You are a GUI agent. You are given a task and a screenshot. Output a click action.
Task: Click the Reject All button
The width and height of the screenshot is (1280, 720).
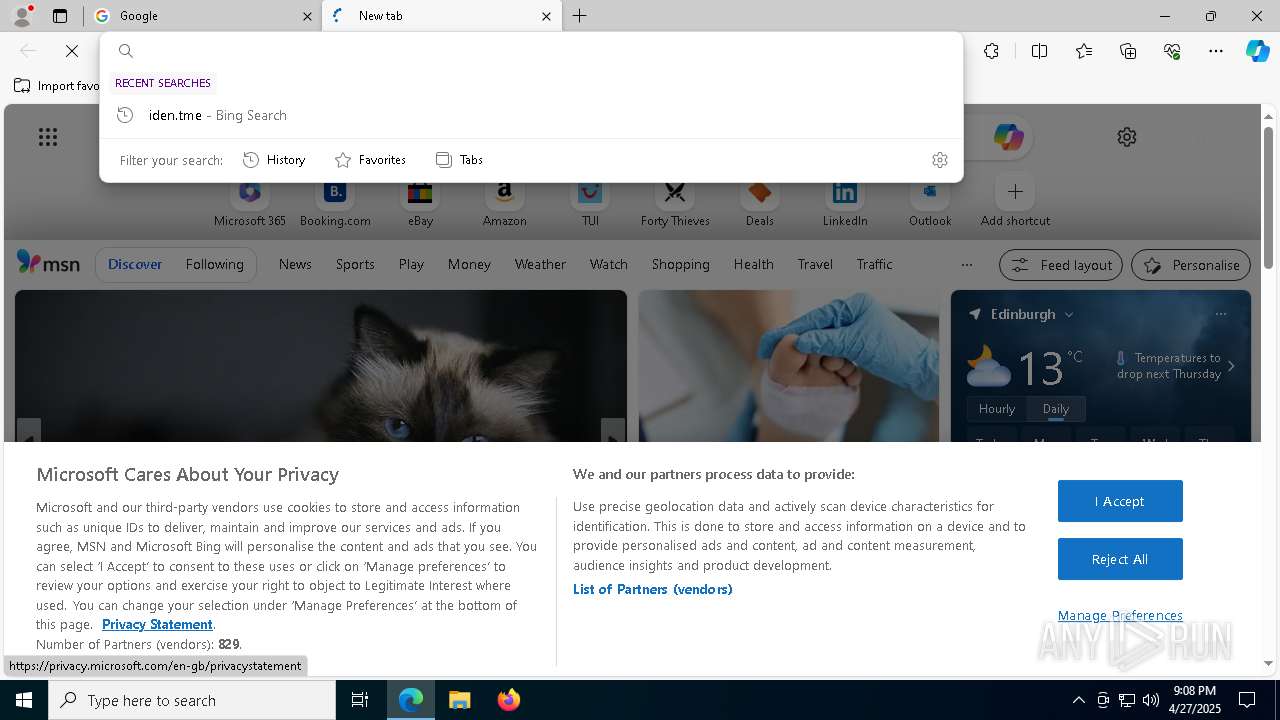coord(1120,559)
